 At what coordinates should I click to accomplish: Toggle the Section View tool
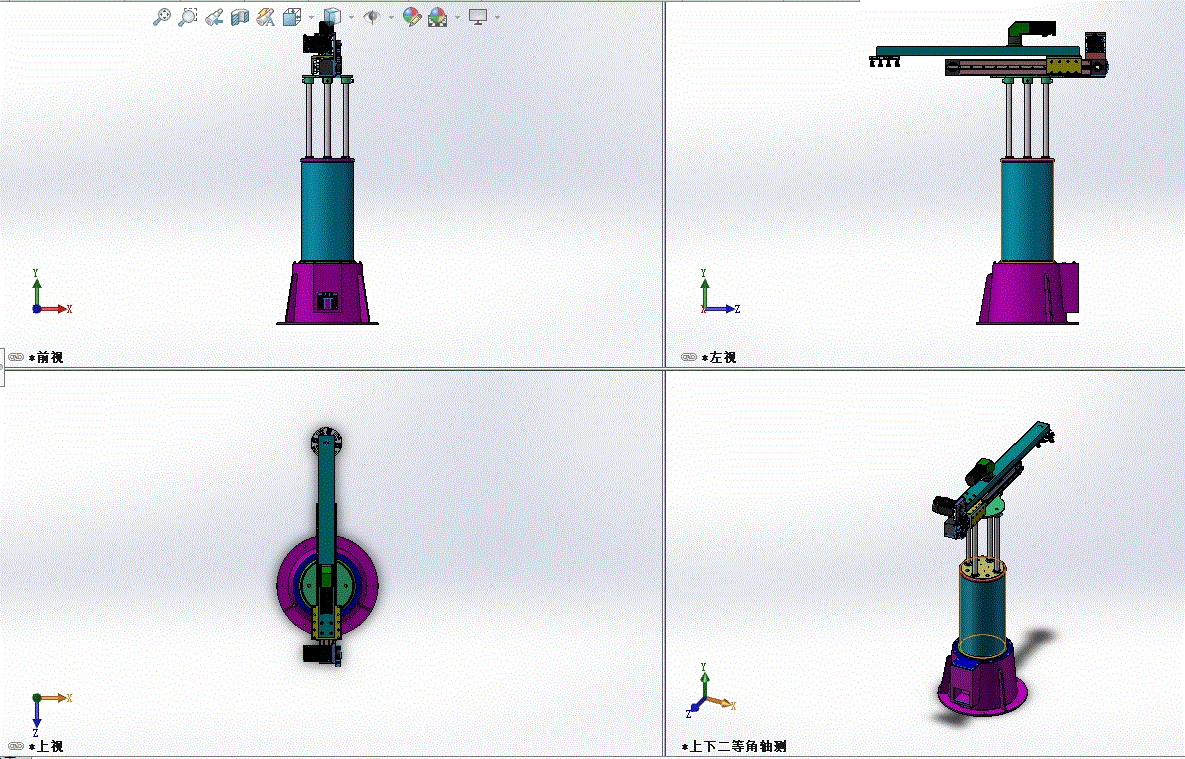[240, 17]
